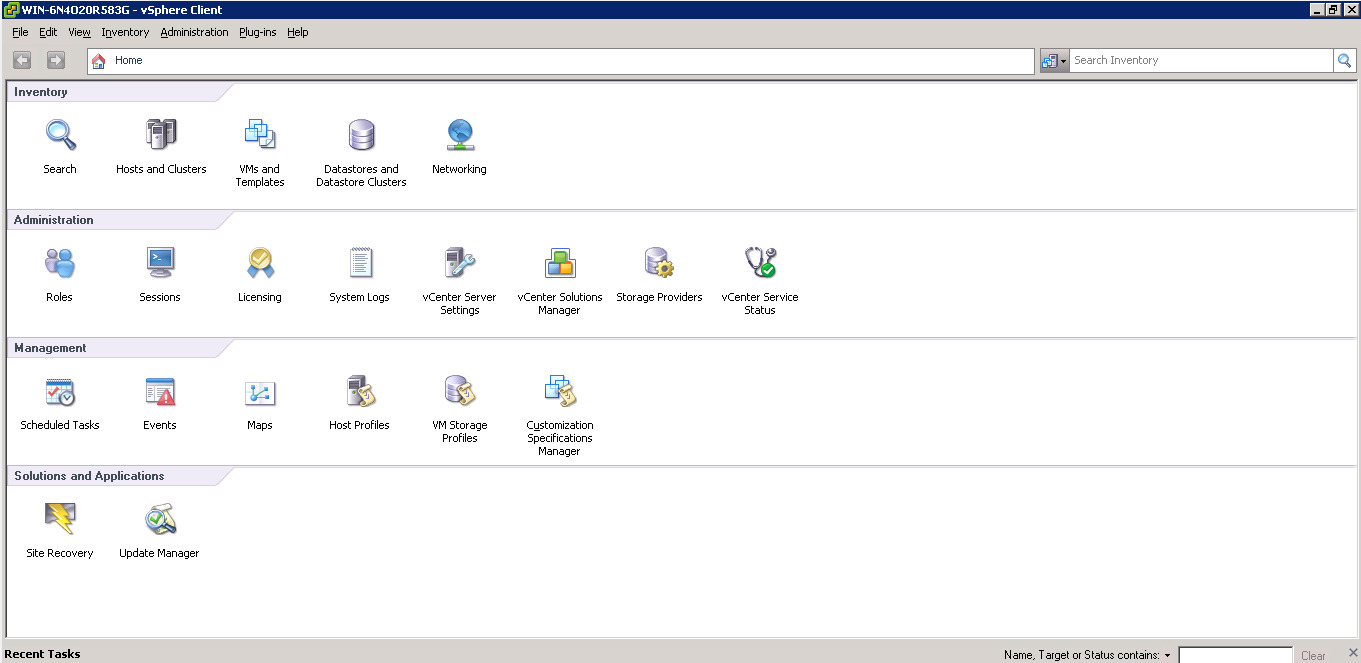Click the Home address bar

coord(561,61)
